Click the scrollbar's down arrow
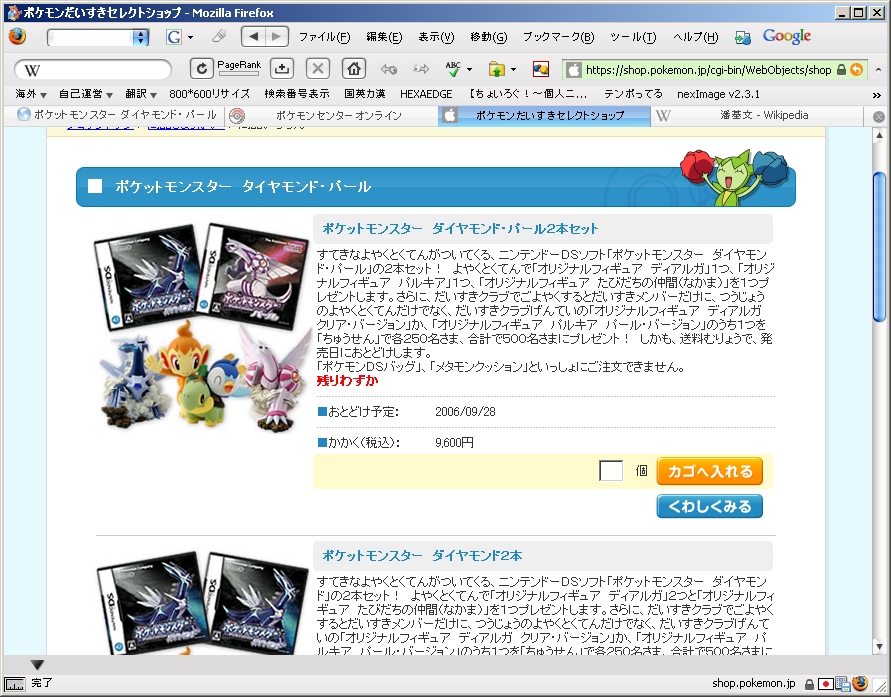Viewport: 891px width, 697px height. coord(878,646)
